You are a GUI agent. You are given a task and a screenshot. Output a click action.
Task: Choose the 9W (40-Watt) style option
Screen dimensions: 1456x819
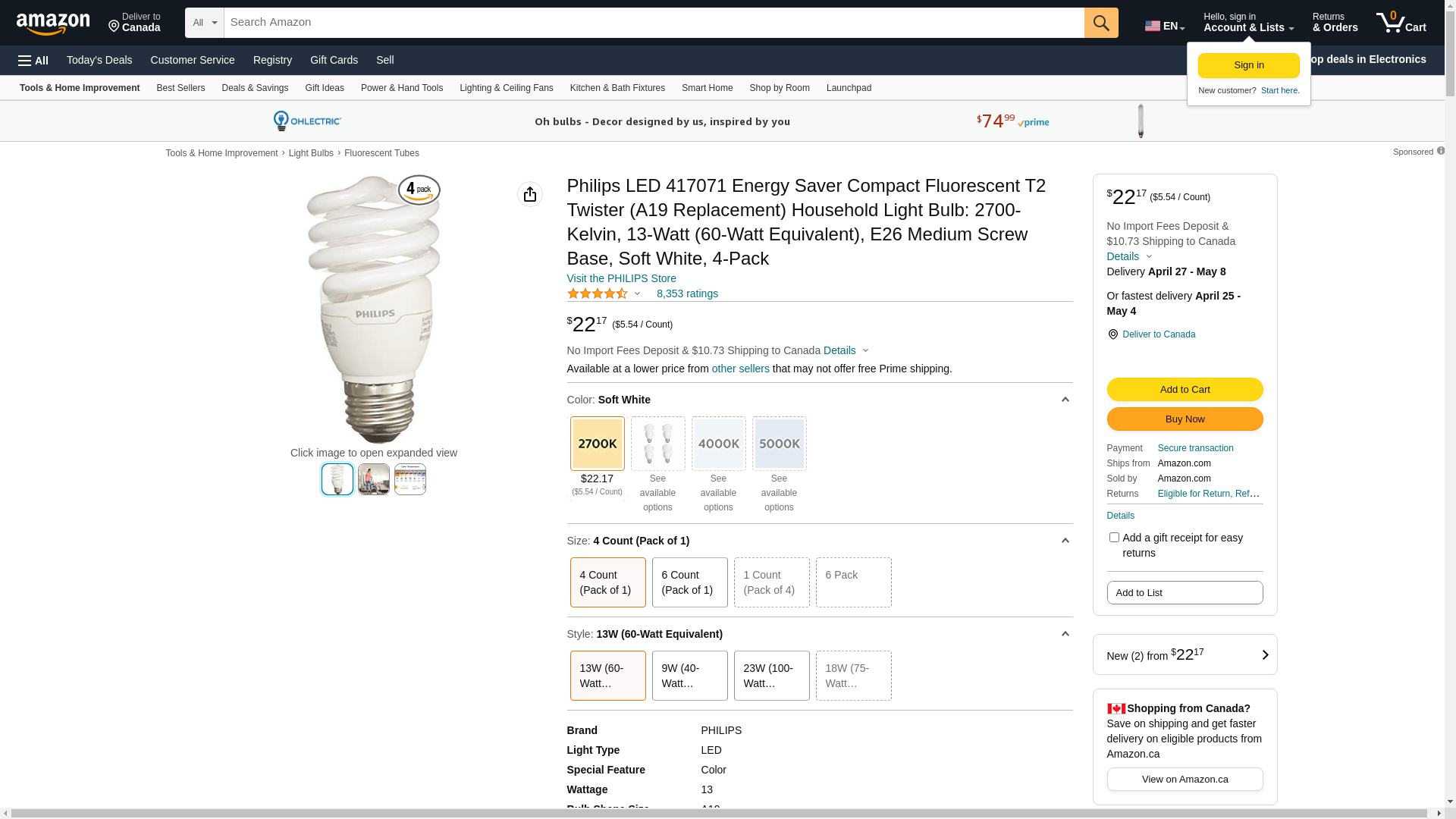(x=689, y=676)
